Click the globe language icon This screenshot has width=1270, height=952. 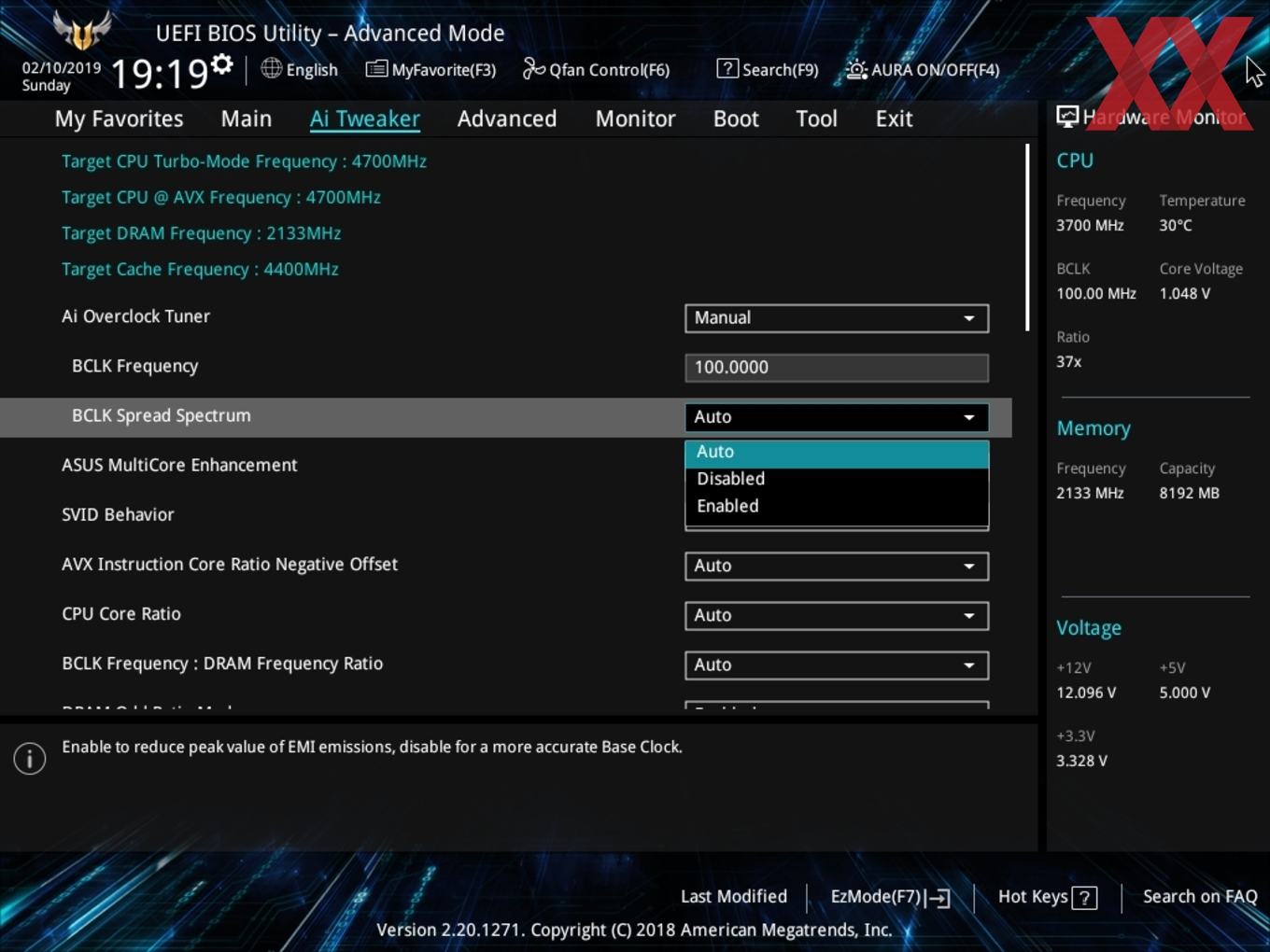271,68
